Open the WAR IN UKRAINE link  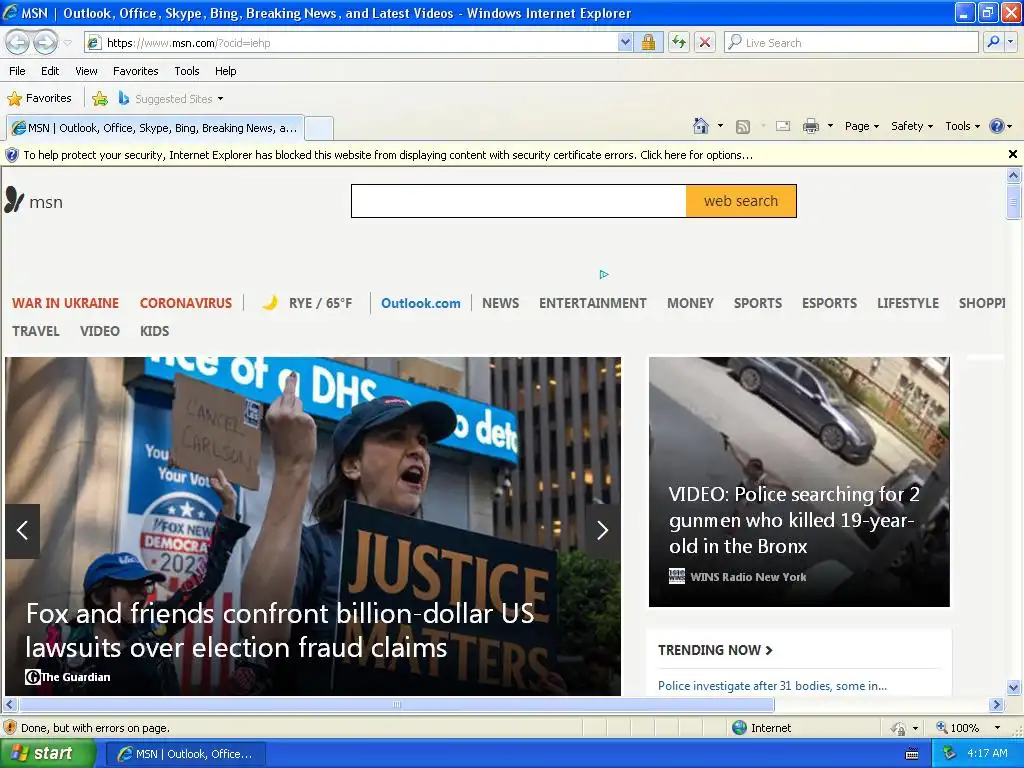pos(65,303)
